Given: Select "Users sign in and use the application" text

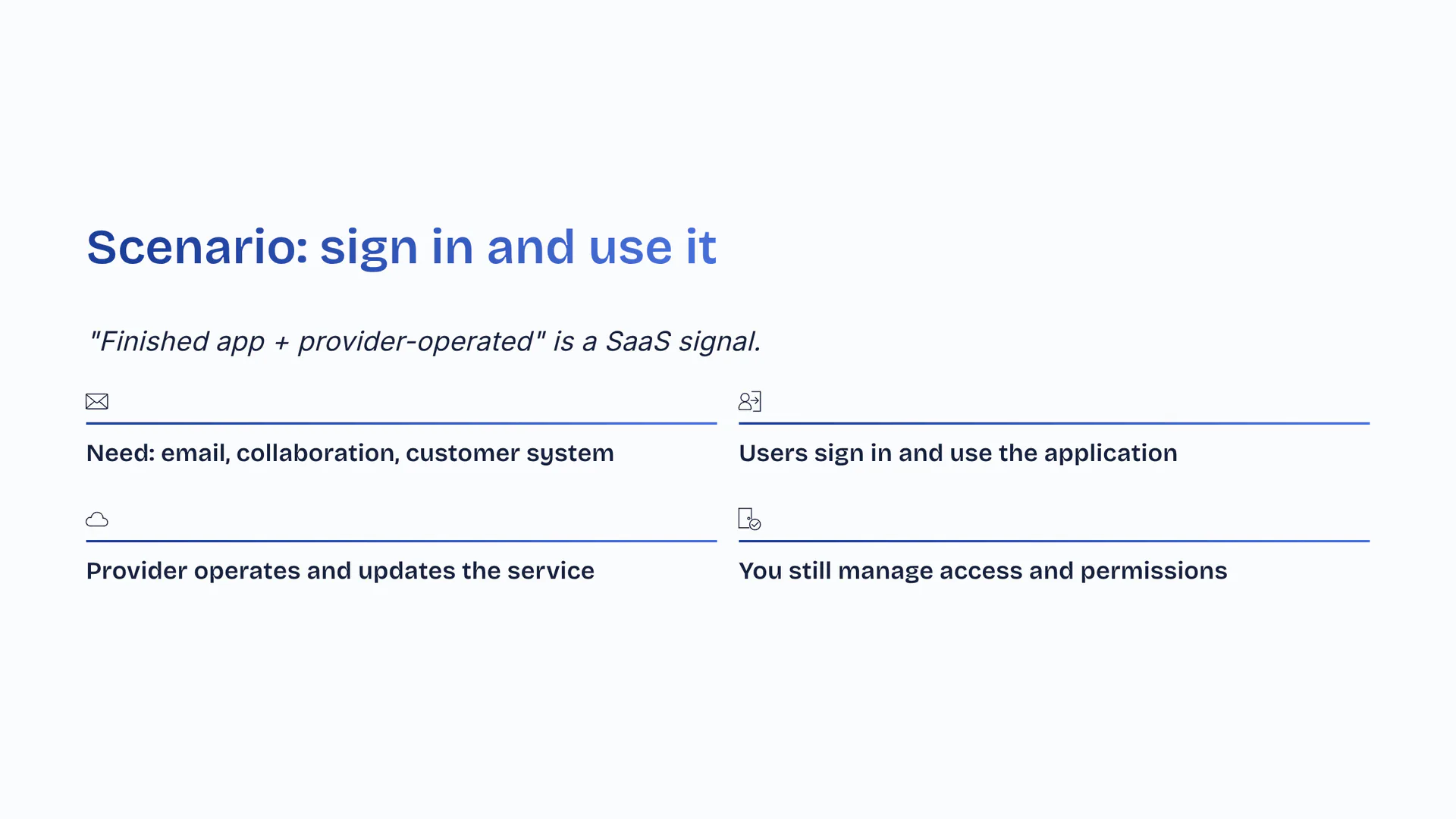Looking at the screenshot, I should (958, 453).
